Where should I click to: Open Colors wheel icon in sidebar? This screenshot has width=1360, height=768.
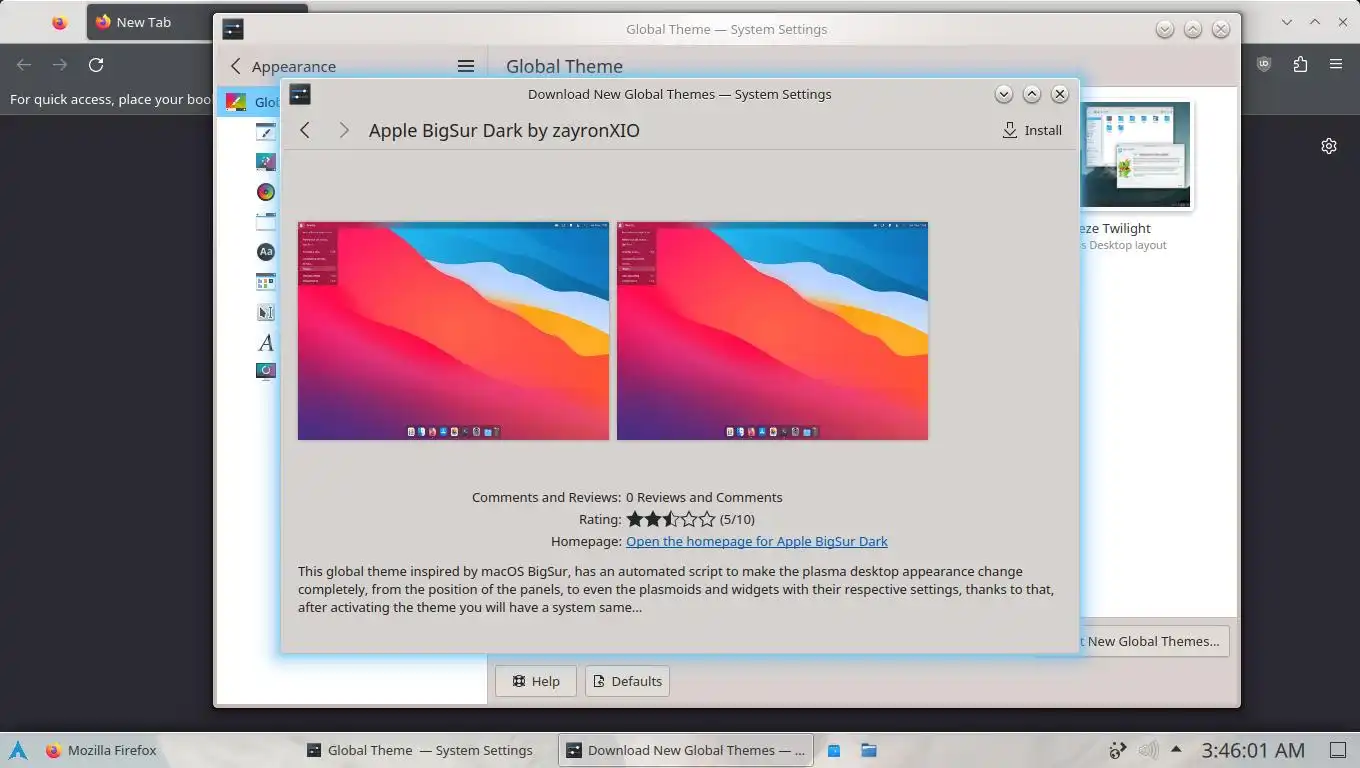[x=265, y=191]
